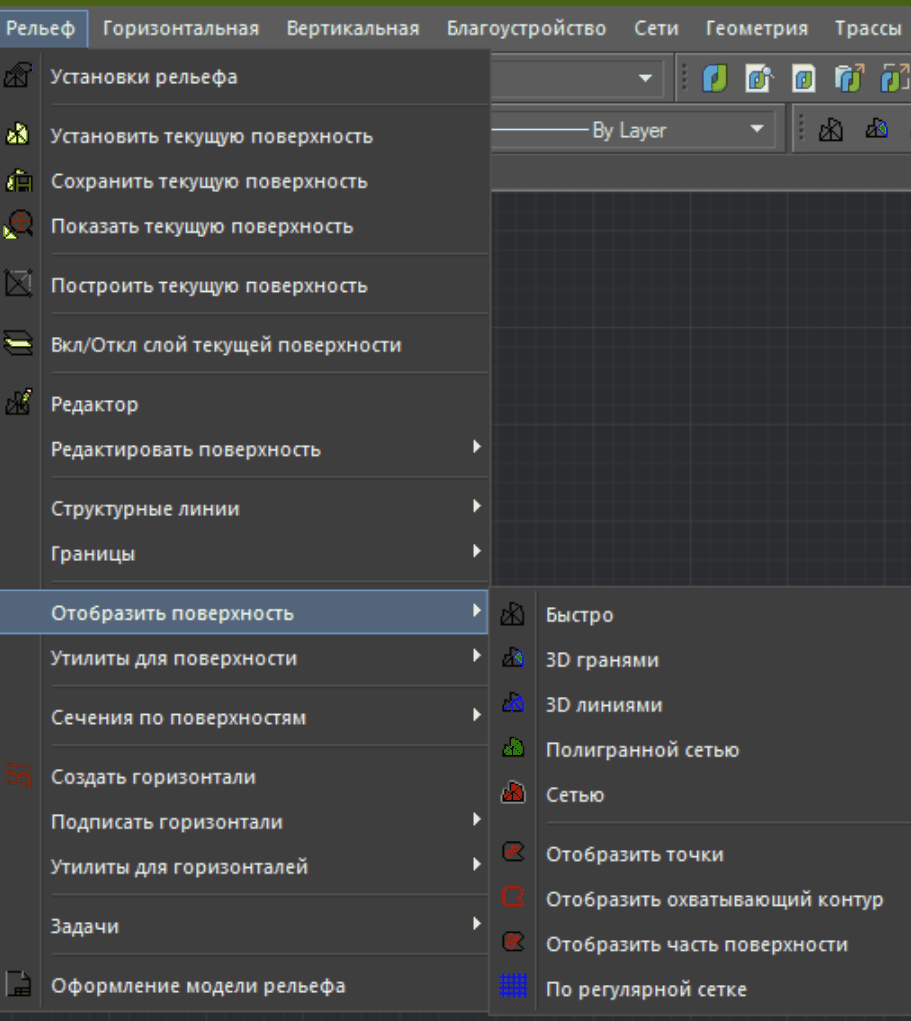Open Оформление модели рельефа
The image size is (911, 1021).
tap(198, 986)
